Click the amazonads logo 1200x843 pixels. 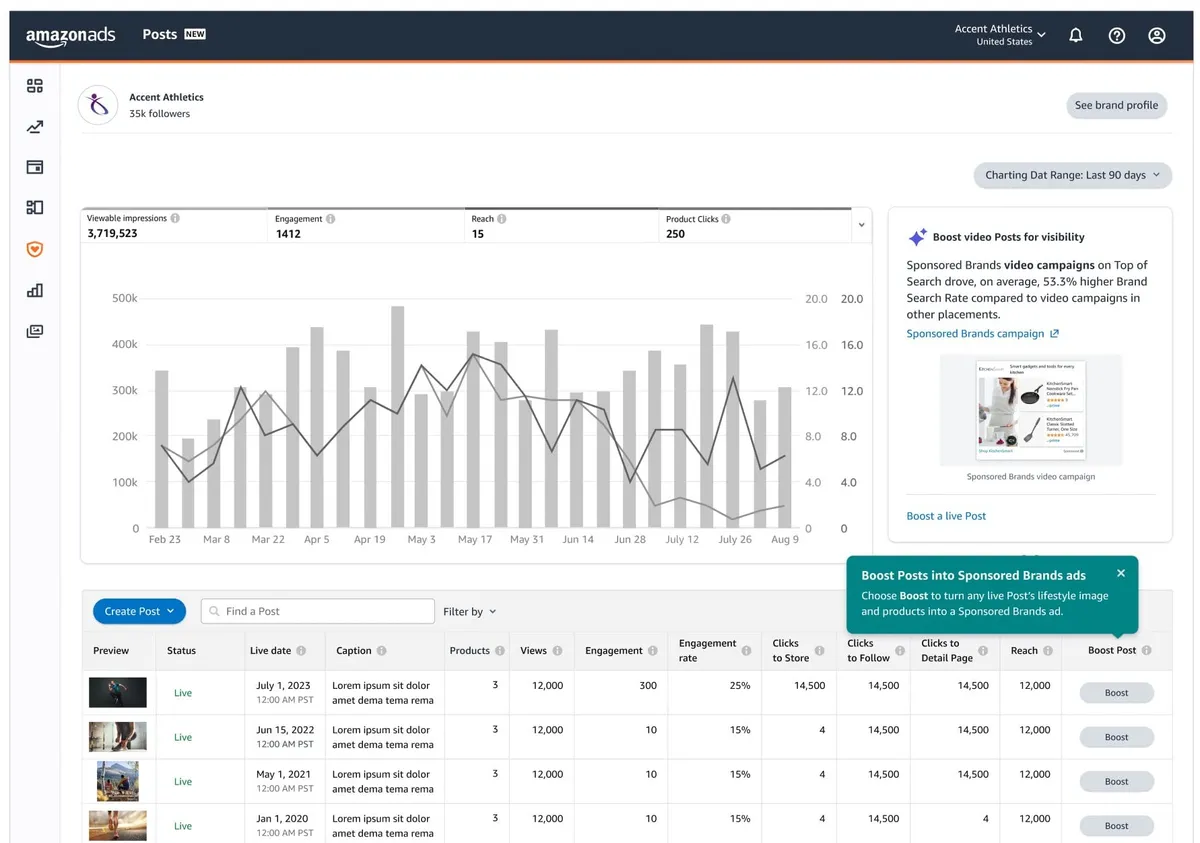point(70,34)
